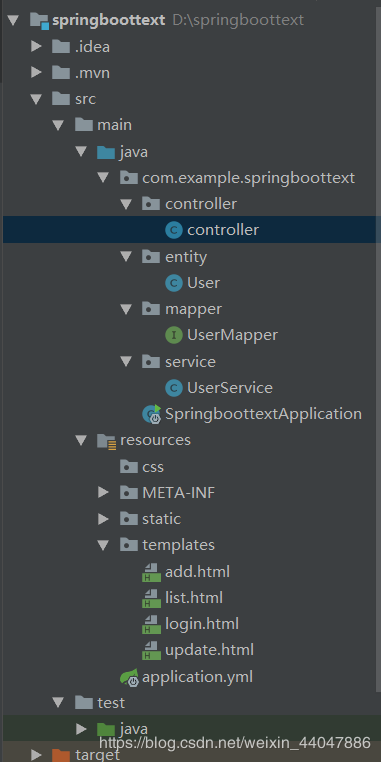Click the mapper package folder icon
The image size is (381, 762).
tap(151, 309)
